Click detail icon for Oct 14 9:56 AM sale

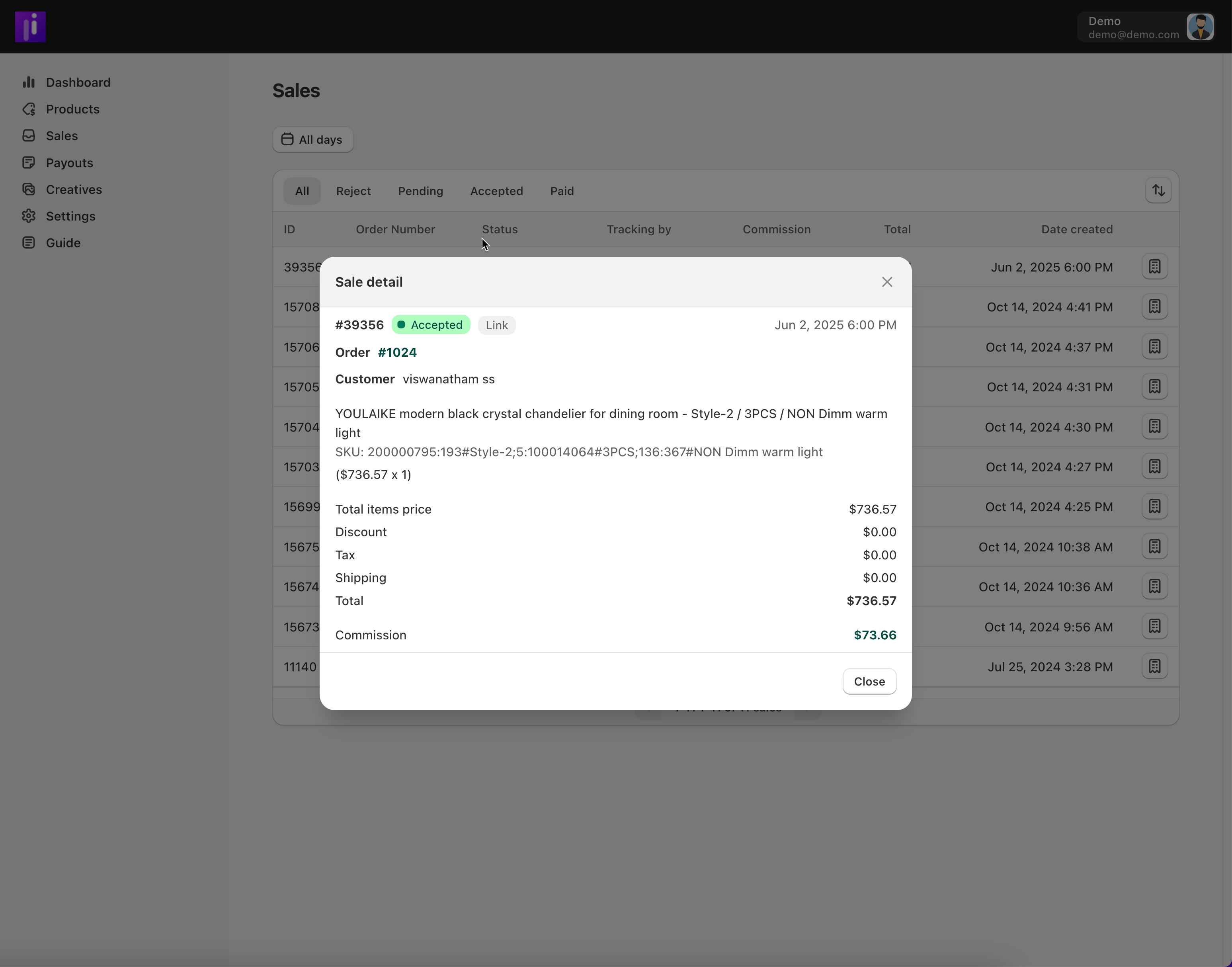[x=1154, y=627]
